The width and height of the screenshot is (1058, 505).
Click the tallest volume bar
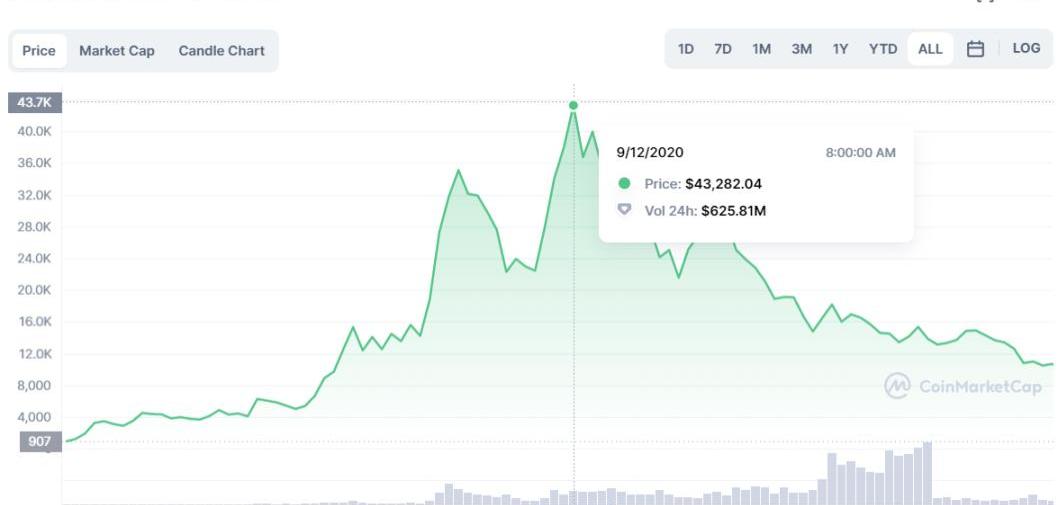tap(927, 473)
